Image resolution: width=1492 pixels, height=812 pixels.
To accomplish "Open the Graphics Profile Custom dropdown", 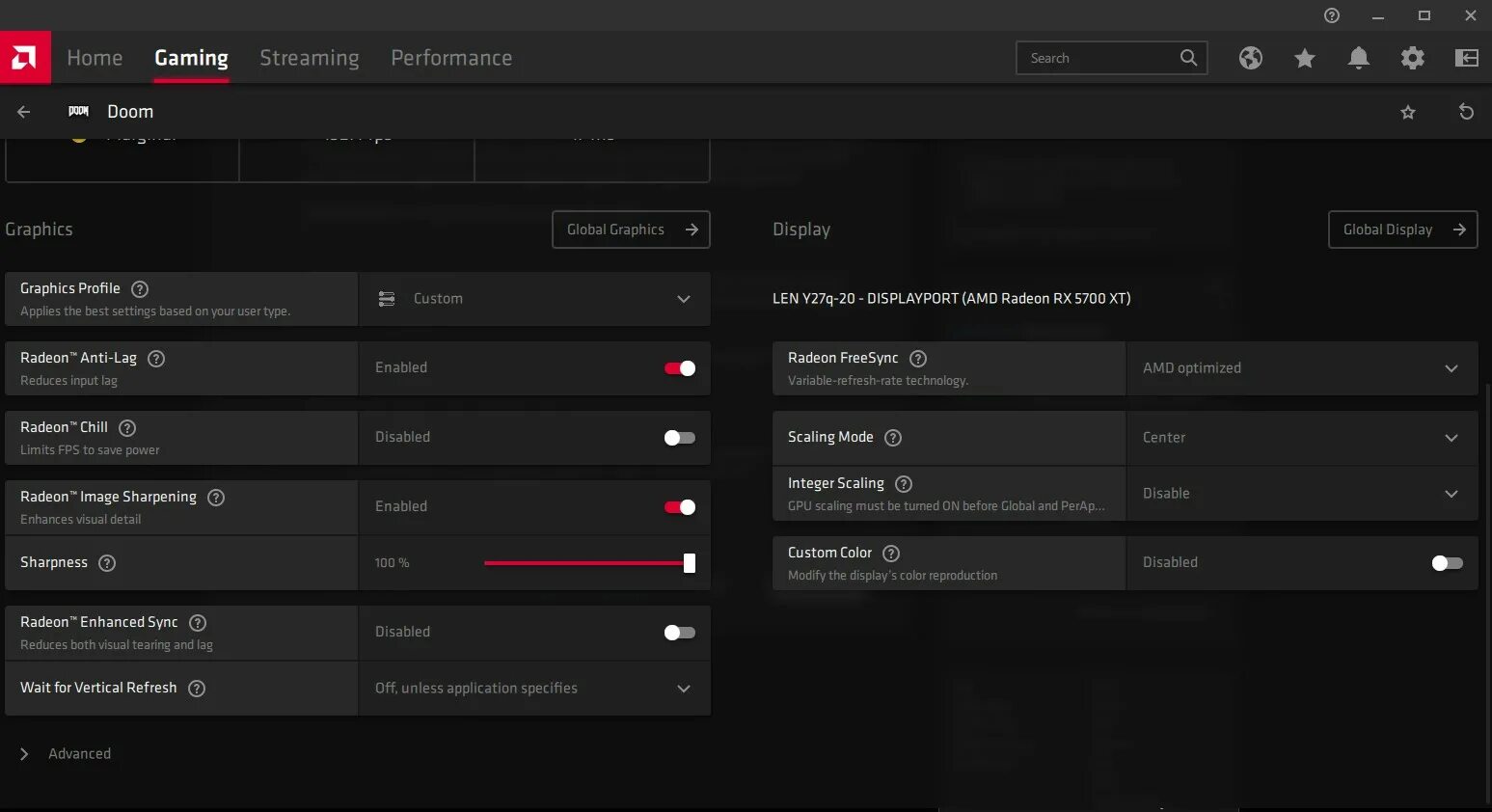I will (534, 299).
